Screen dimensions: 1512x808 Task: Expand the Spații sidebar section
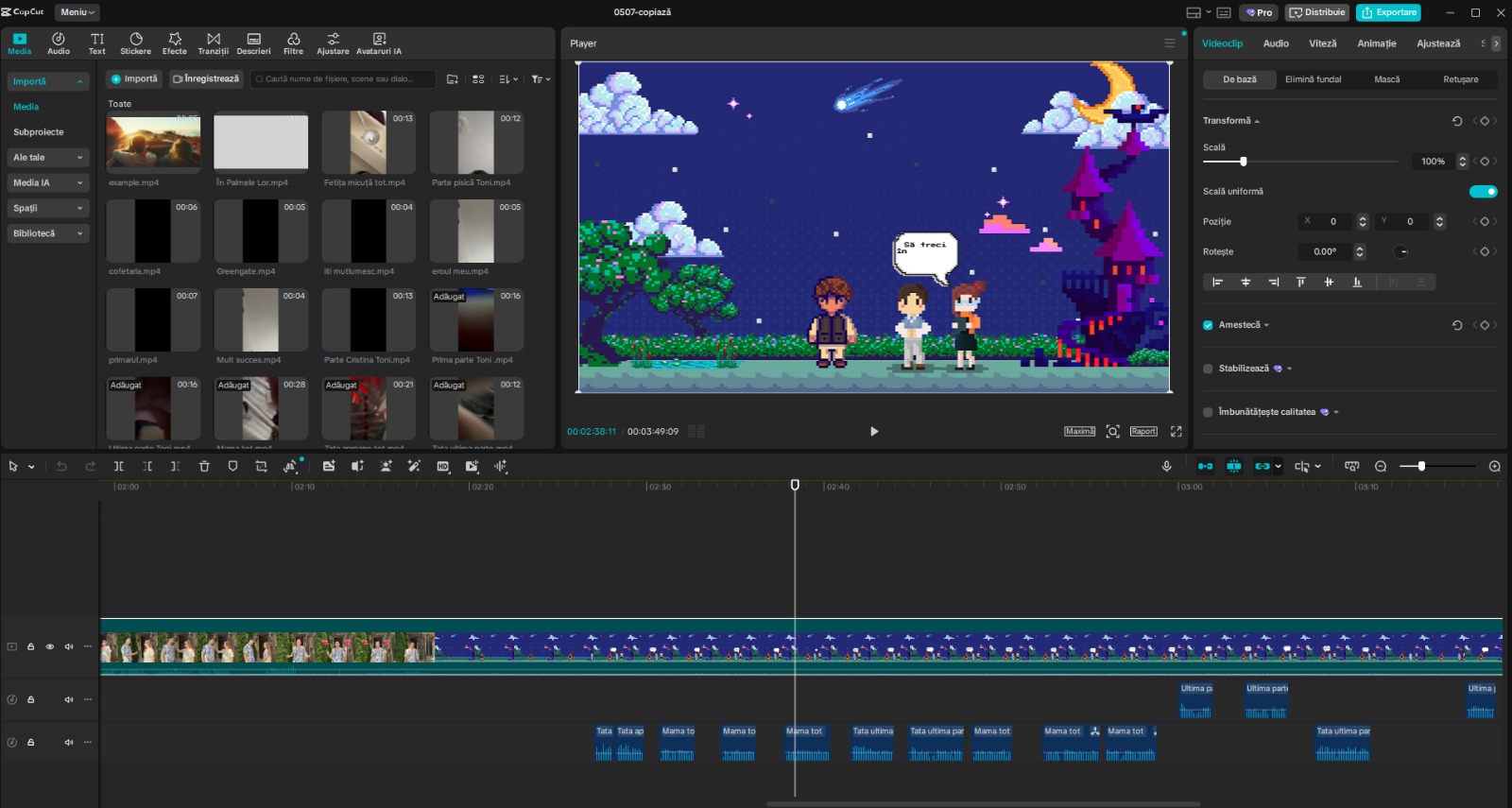pos(47,208)
